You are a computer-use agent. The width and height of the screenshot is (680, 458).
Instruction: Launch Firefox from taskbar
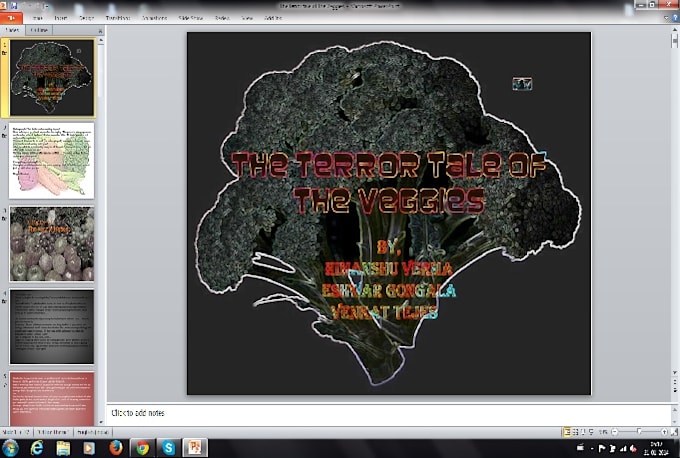[116, 448]
